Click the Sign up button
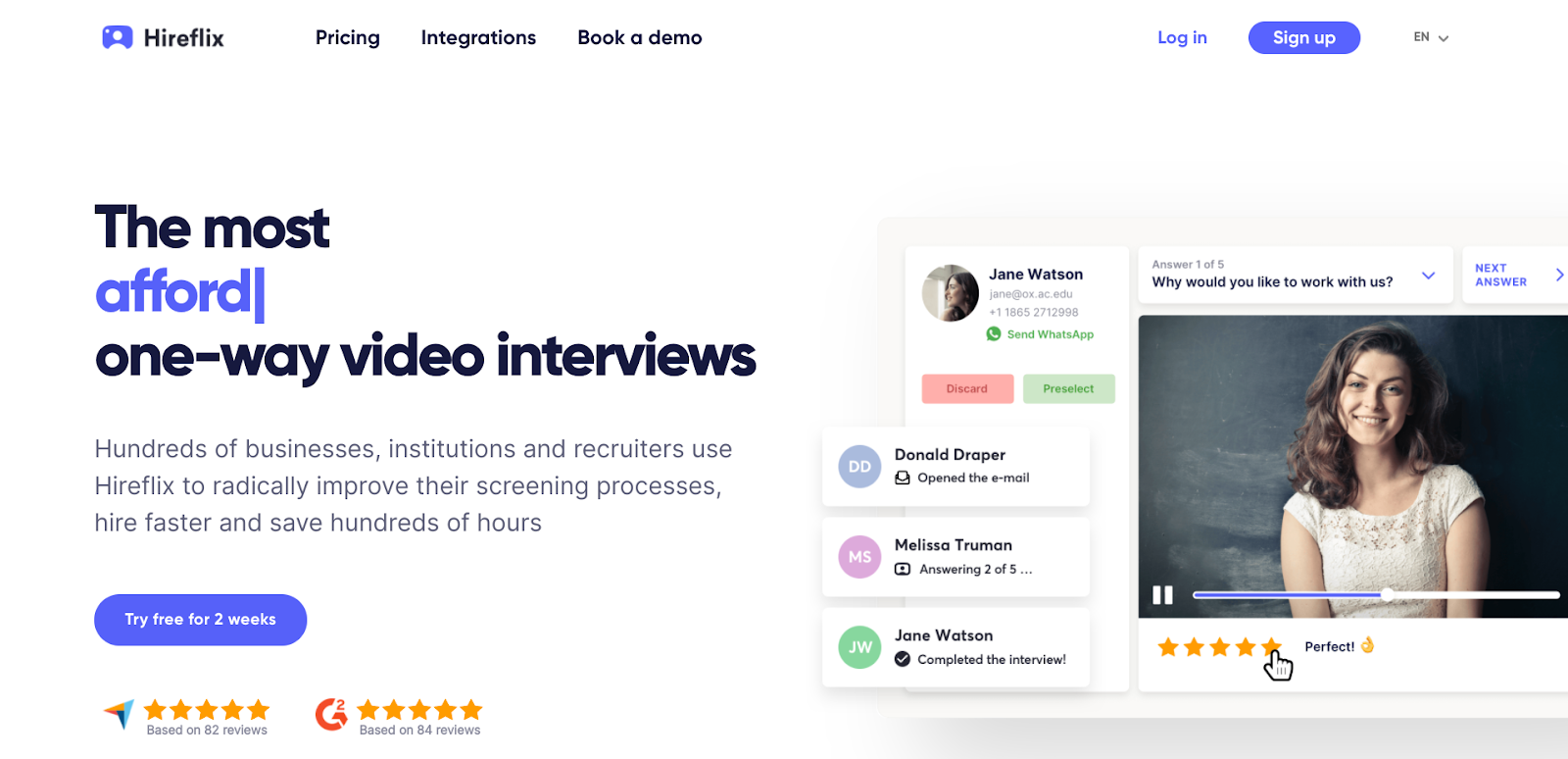Image resolution: width=1568 pixels, height=759 pixels. click(x=1304, y=37)
